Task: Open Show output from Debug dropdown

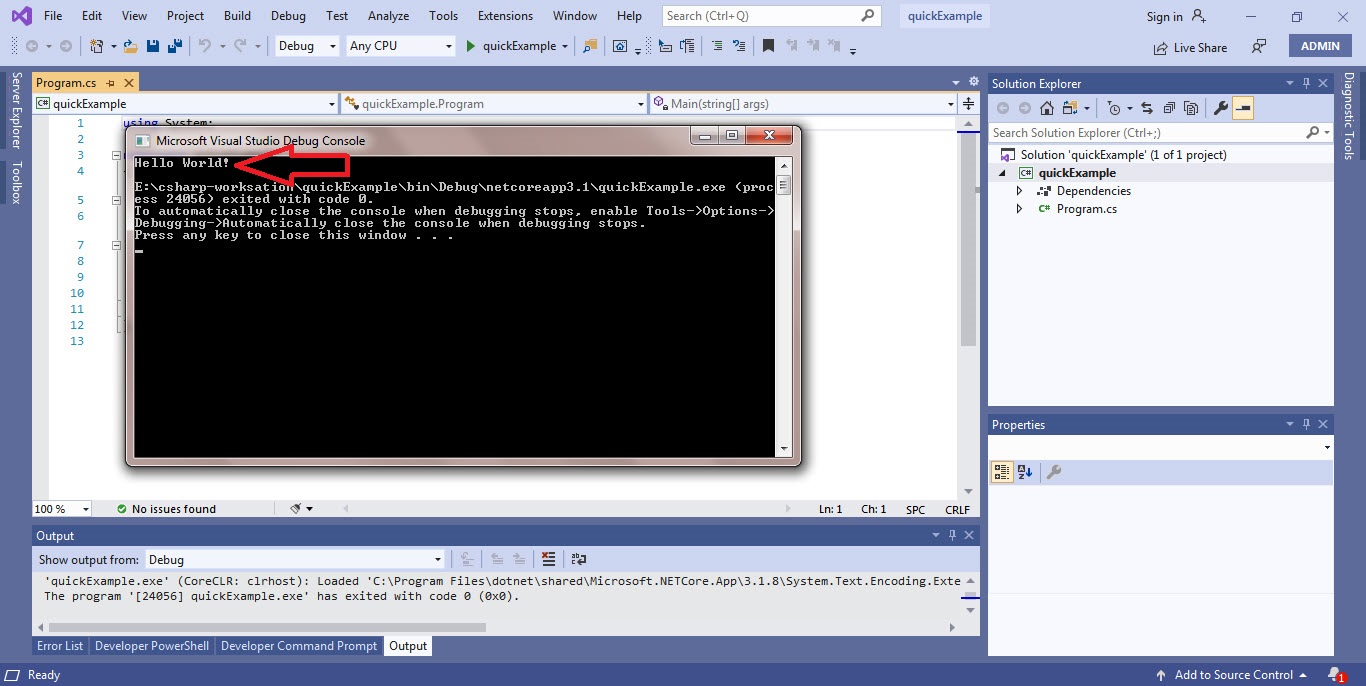Action: (x=295, y=560)
